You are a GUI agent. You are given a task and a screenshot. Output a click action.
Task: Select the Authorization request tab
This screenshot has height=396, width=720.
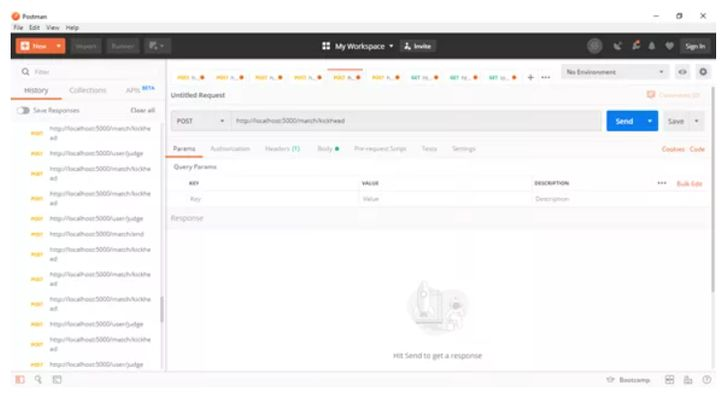(x=230, y=148)
